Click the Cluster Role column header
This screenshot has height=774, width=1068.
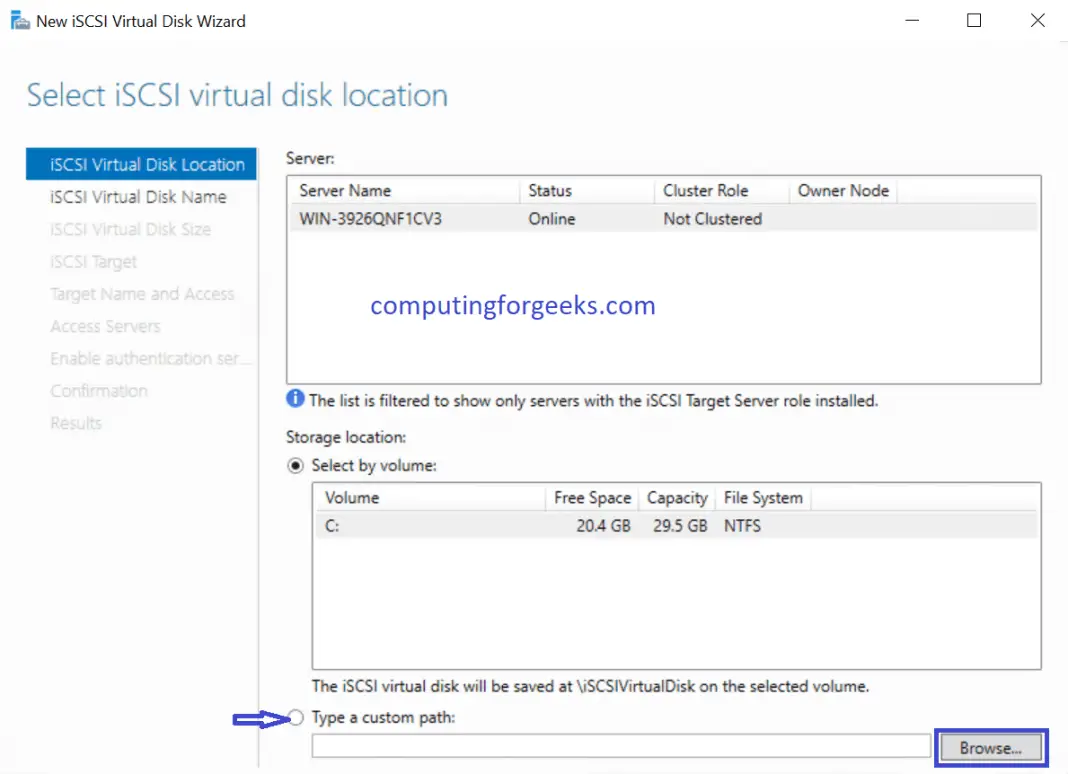pyautogui.click(x=706, y=190)
